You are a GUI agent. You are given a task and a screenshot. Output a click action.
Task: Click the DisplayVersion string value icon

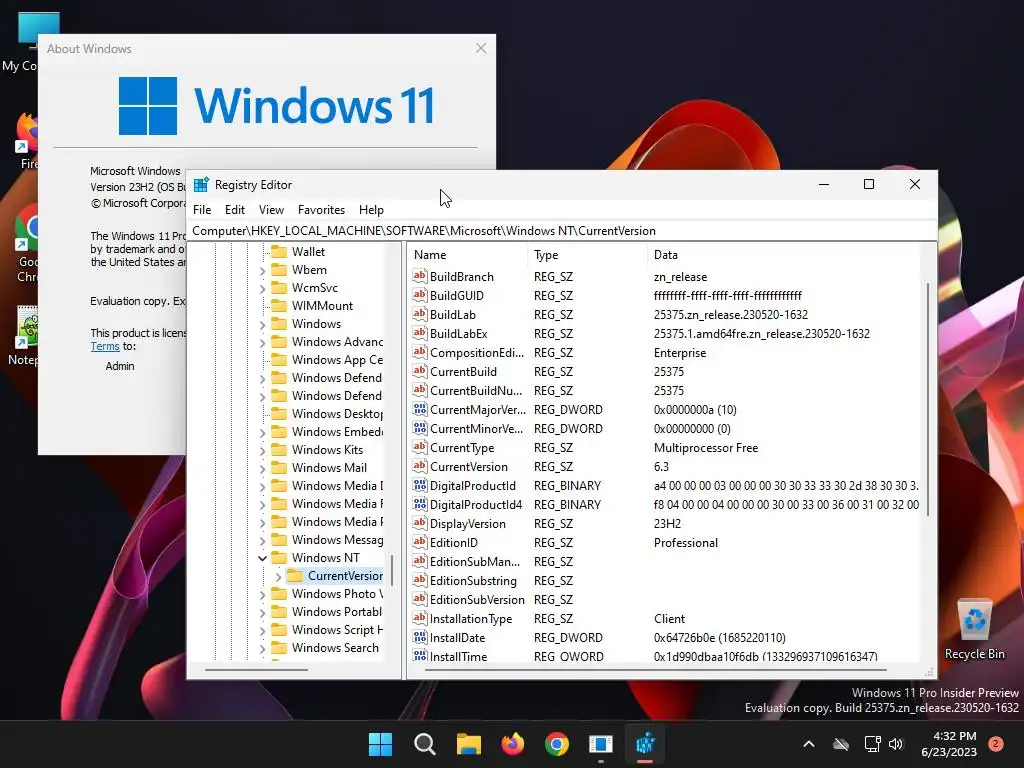tap(419, 523)
